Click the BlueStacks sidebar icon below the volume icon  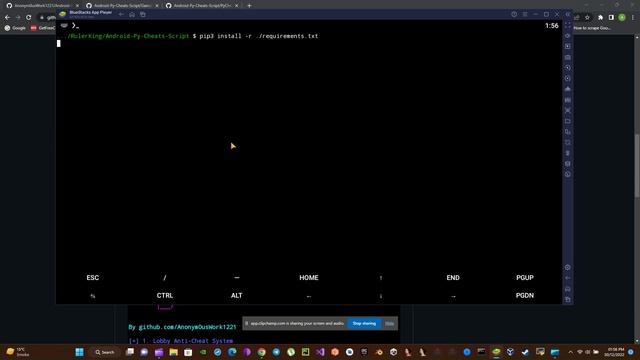click(568, 46)
